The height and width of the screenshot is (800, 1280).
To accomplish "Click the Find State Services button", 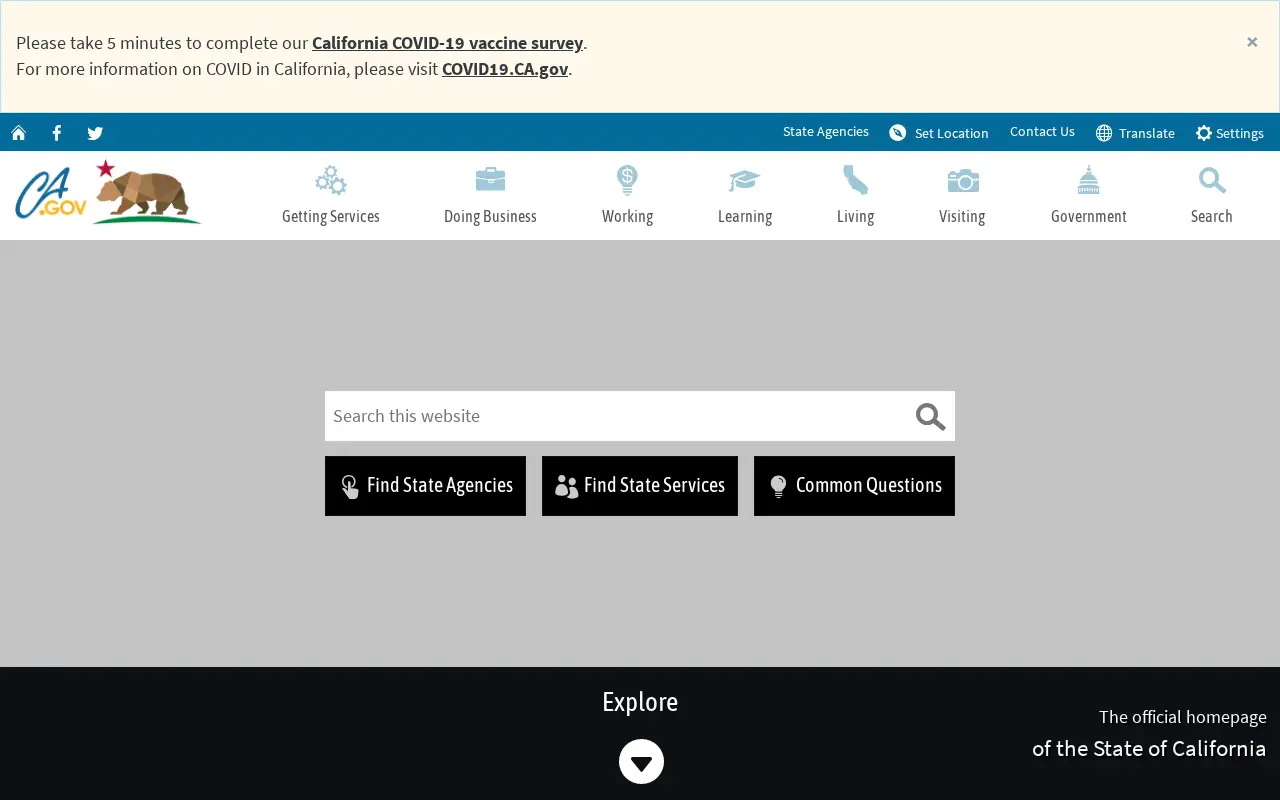I will click(x=640, y=486).
